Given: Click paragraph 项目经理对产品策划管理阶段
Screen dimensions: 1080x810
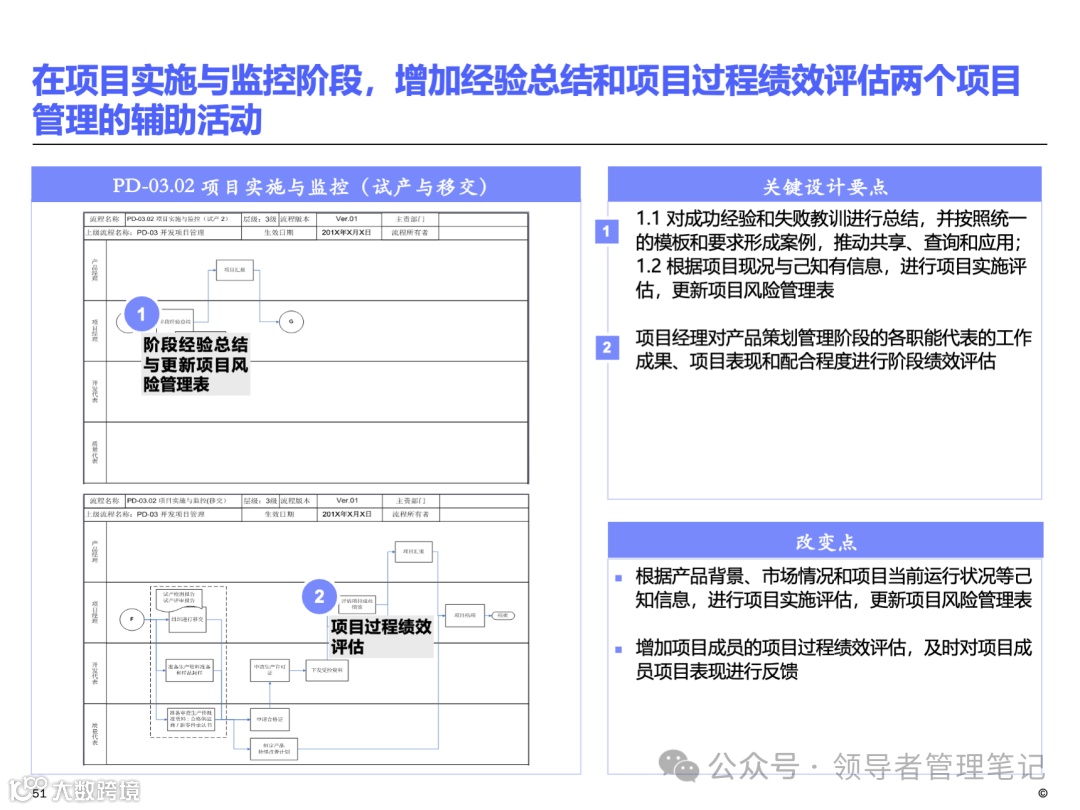Looking at the screenshot, I should [833, 349].
